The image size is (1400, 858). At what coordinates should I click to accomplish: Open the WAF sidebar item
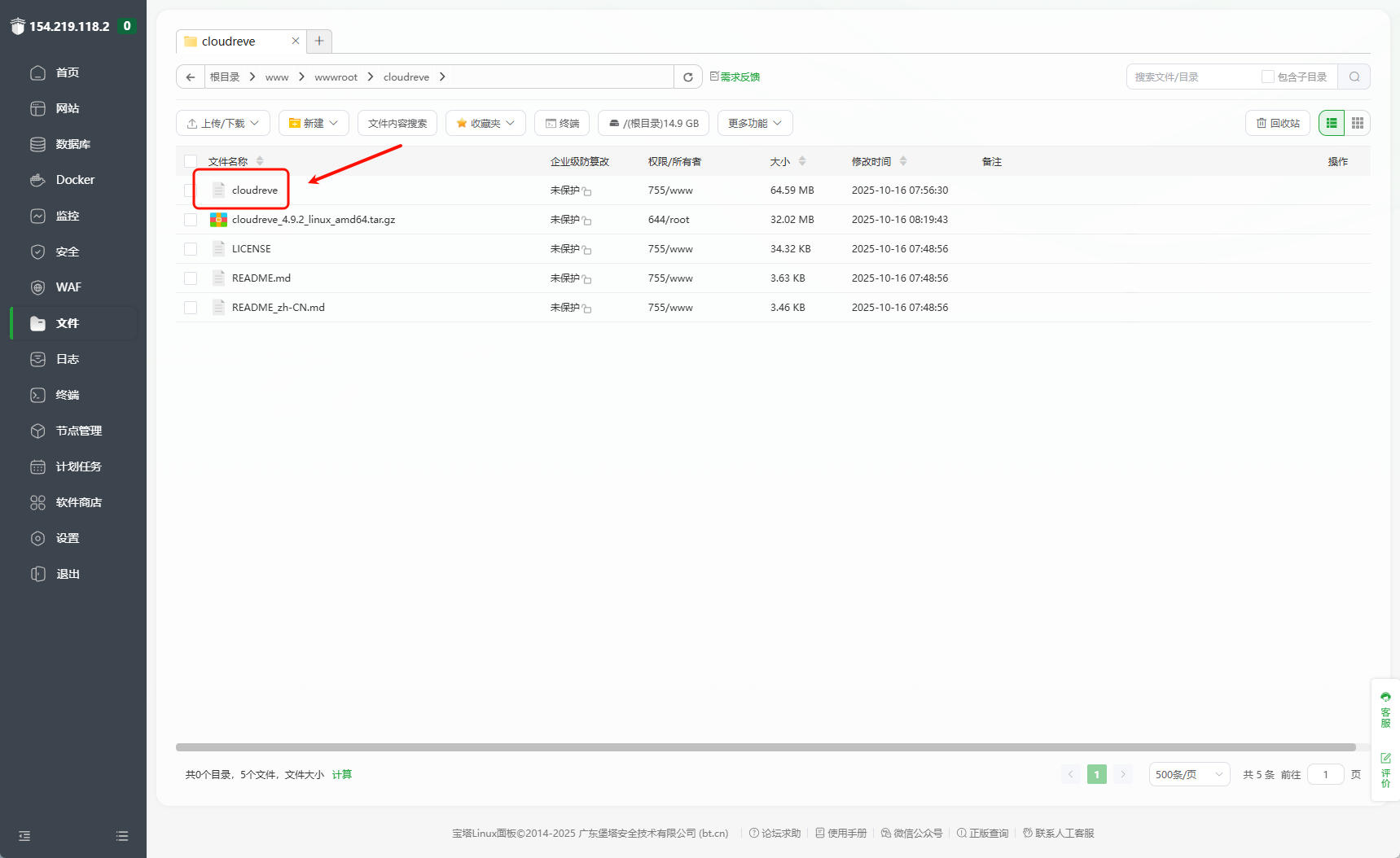coord(68,287)
